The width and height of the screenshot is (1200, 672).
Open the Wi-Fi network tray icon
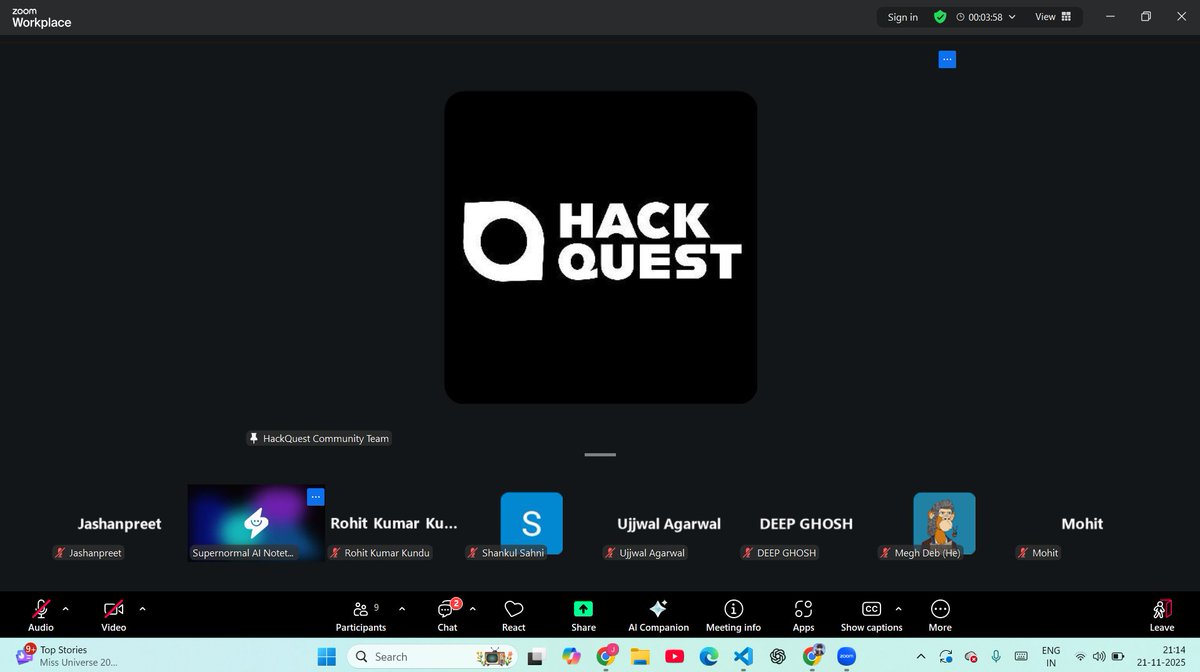[1081, 657]
